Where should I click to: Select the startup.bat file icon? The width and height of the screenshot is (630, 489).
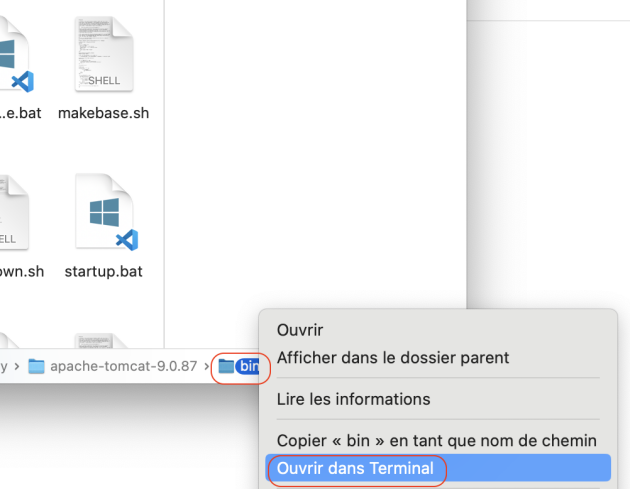click(103, 213)
